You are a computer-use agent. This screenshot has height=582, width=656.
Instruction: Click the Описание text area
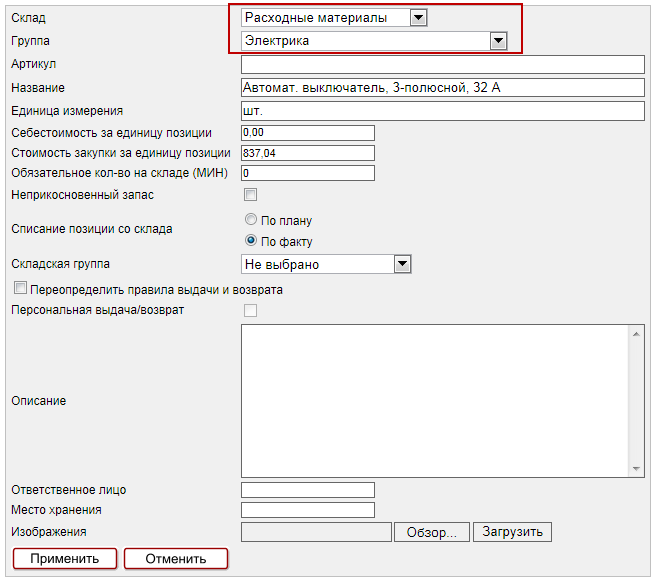tap(435, 401)
